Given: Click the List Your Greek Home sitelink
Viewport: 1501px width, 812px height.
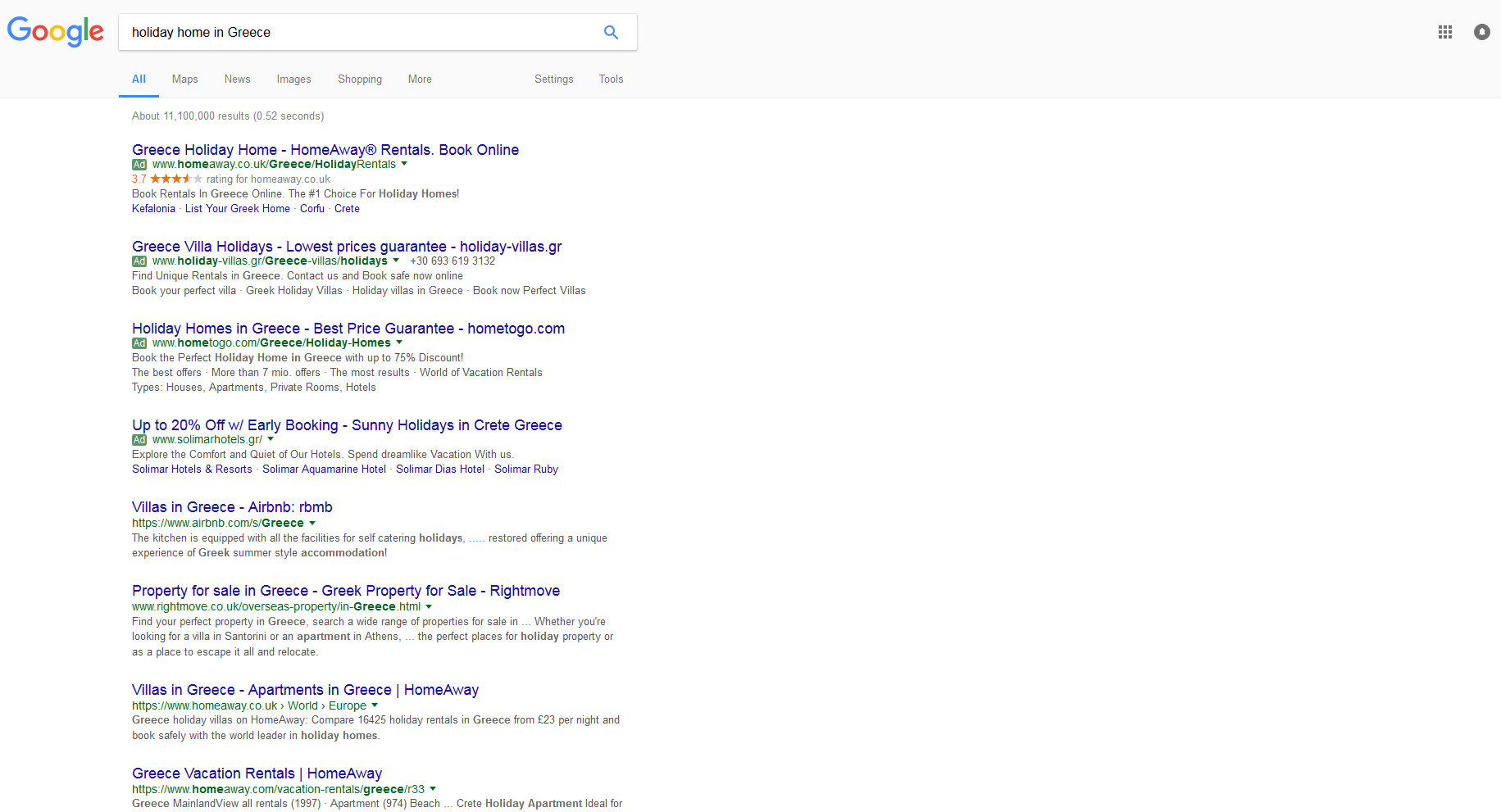Looking at the screenshot, I should point(238,209).
